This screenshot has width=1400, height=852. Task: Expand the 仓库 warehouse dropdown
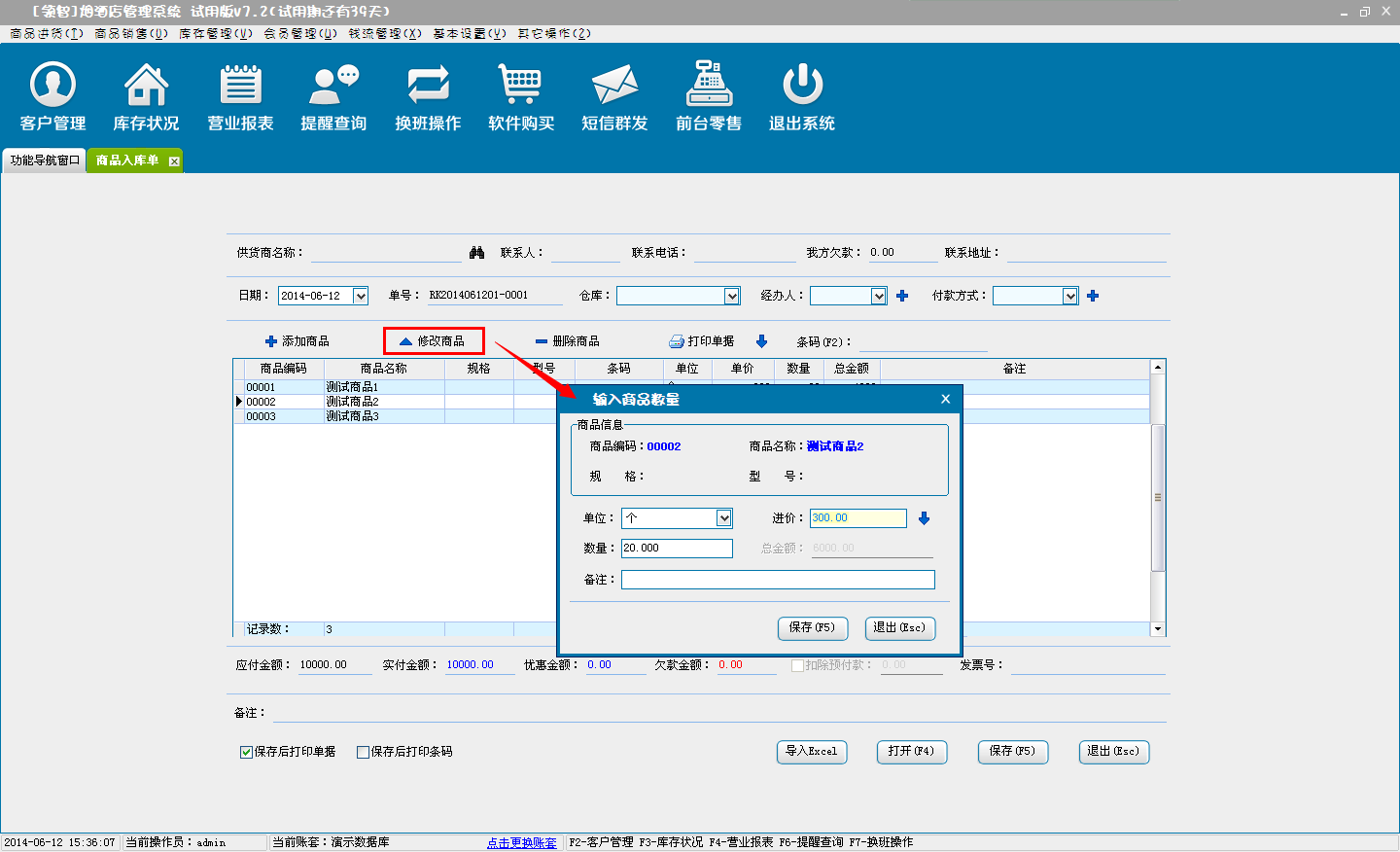[x=732, y=296]
